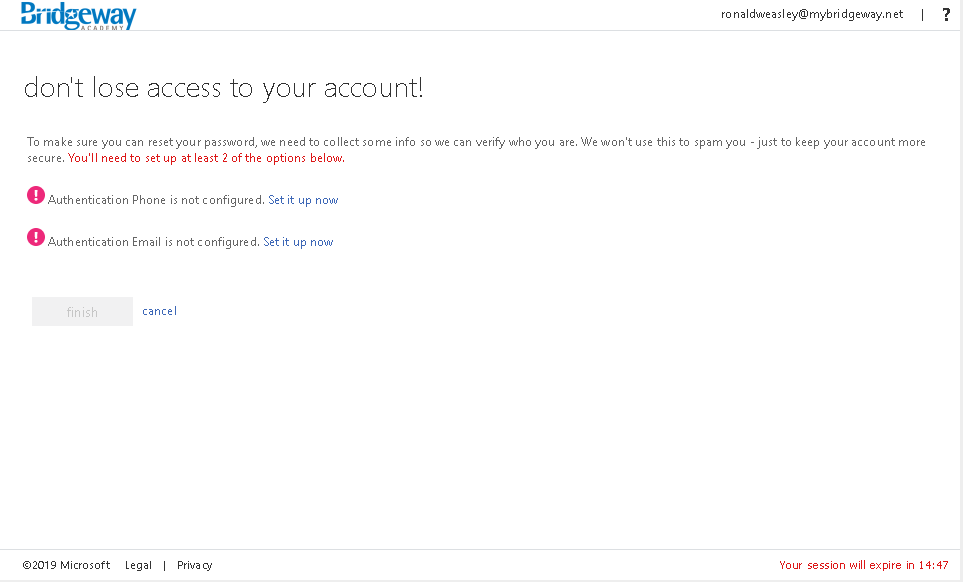Screen dimensions: 963x582
Task: Click the "don't lose access" heading
Action: [224, 88]
